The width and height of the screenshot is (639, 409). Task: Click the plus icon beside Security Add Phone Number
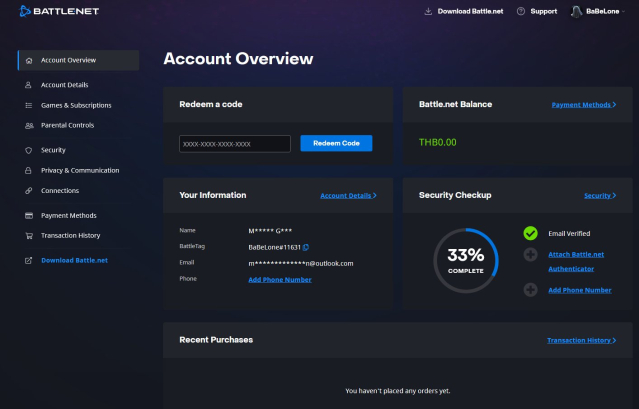[530, 290]
